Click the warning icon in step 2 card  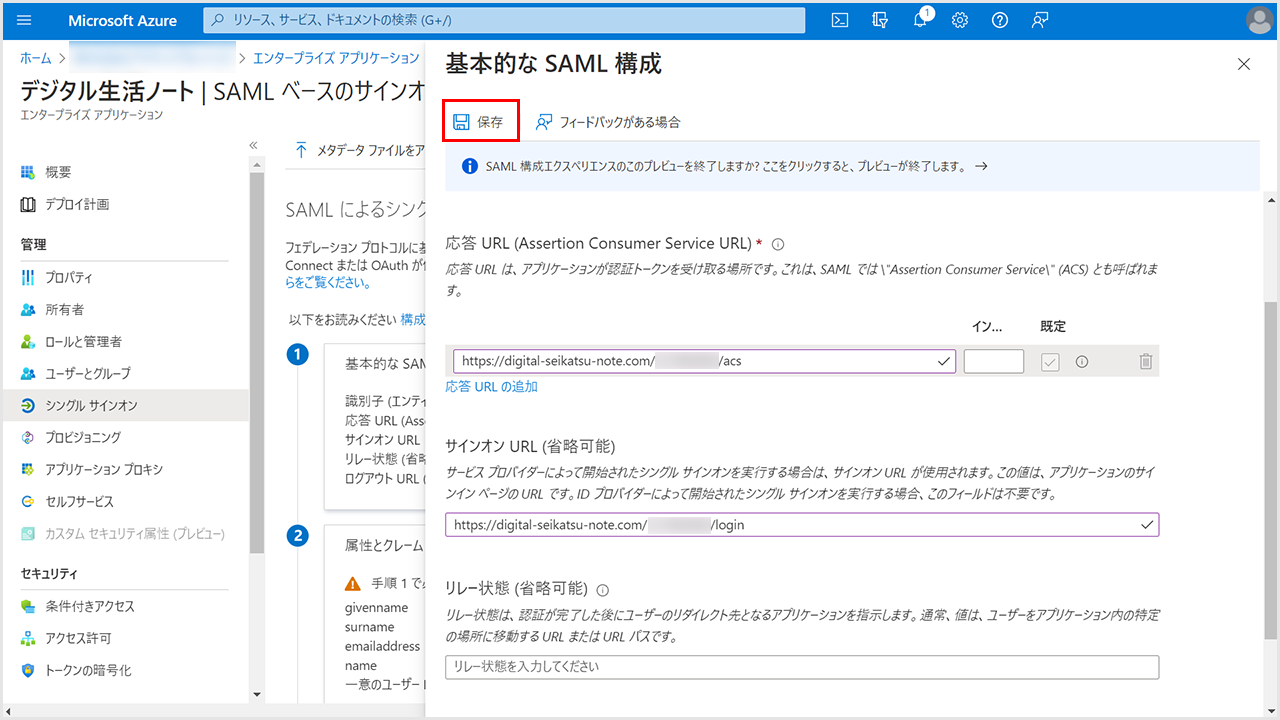[x=353, y=583]
